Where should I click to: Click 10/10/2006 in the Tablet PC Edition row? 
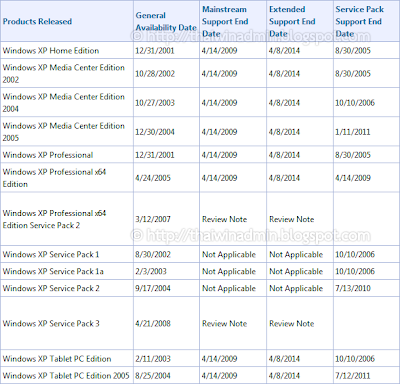tap(355, 359)
